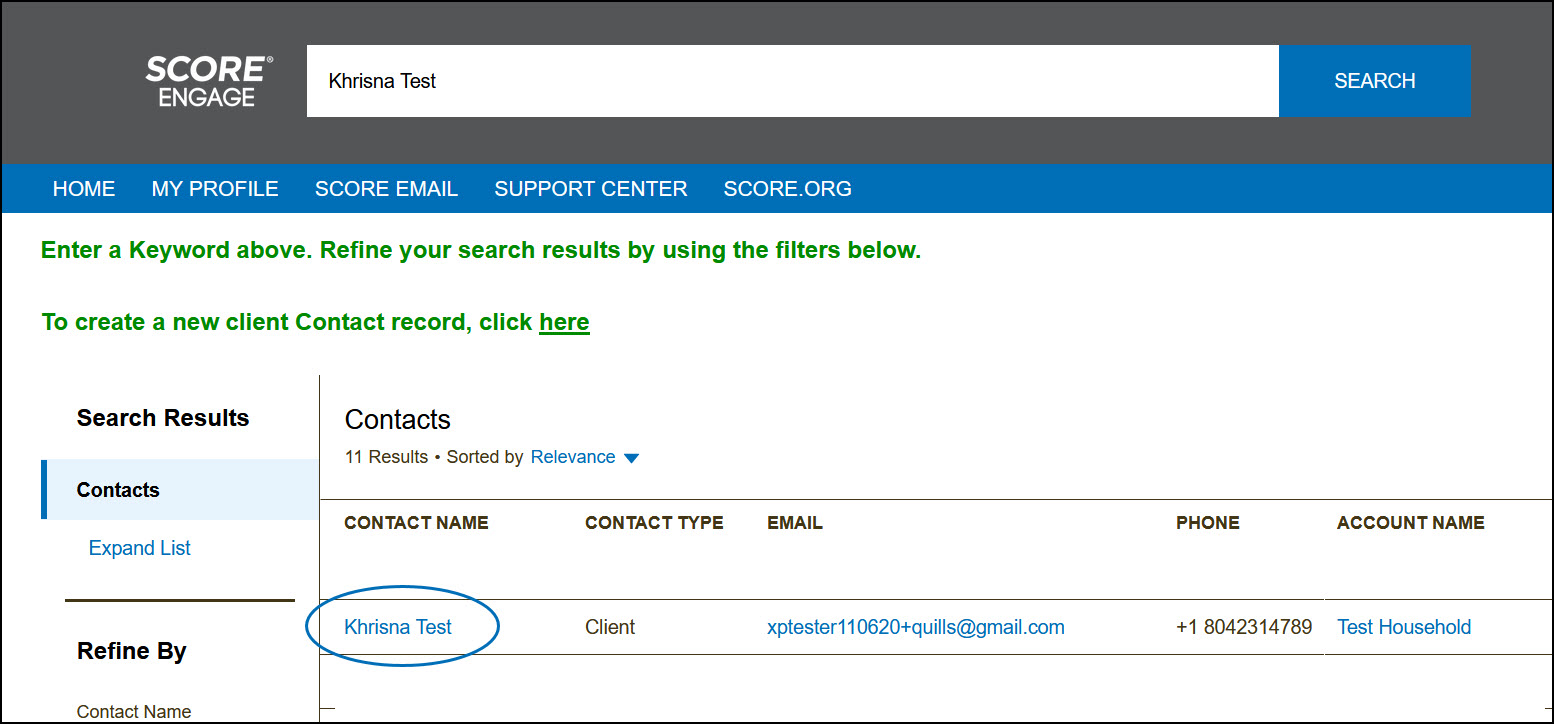Select Contacts in the Search Results sidebar
Image resolution: width=1554 pixels, height=724 pixels.
tap(118, 490)
